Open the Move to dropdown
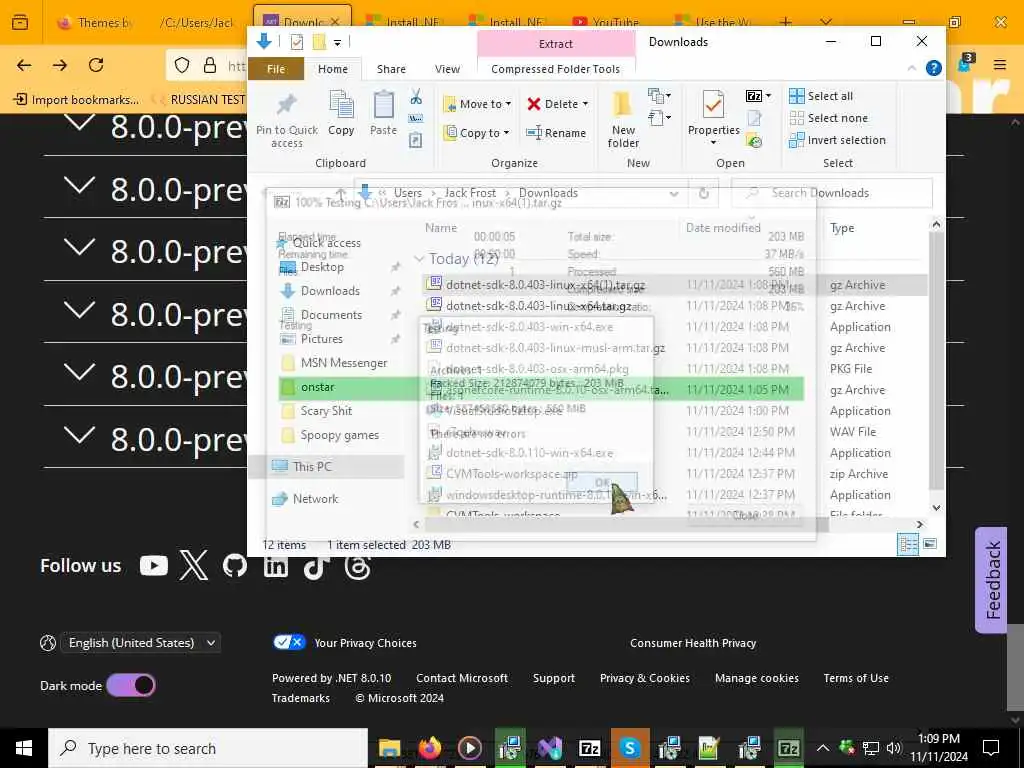Image resolution: width=1024 pixels, height=768 pixels. pos(477,104)
